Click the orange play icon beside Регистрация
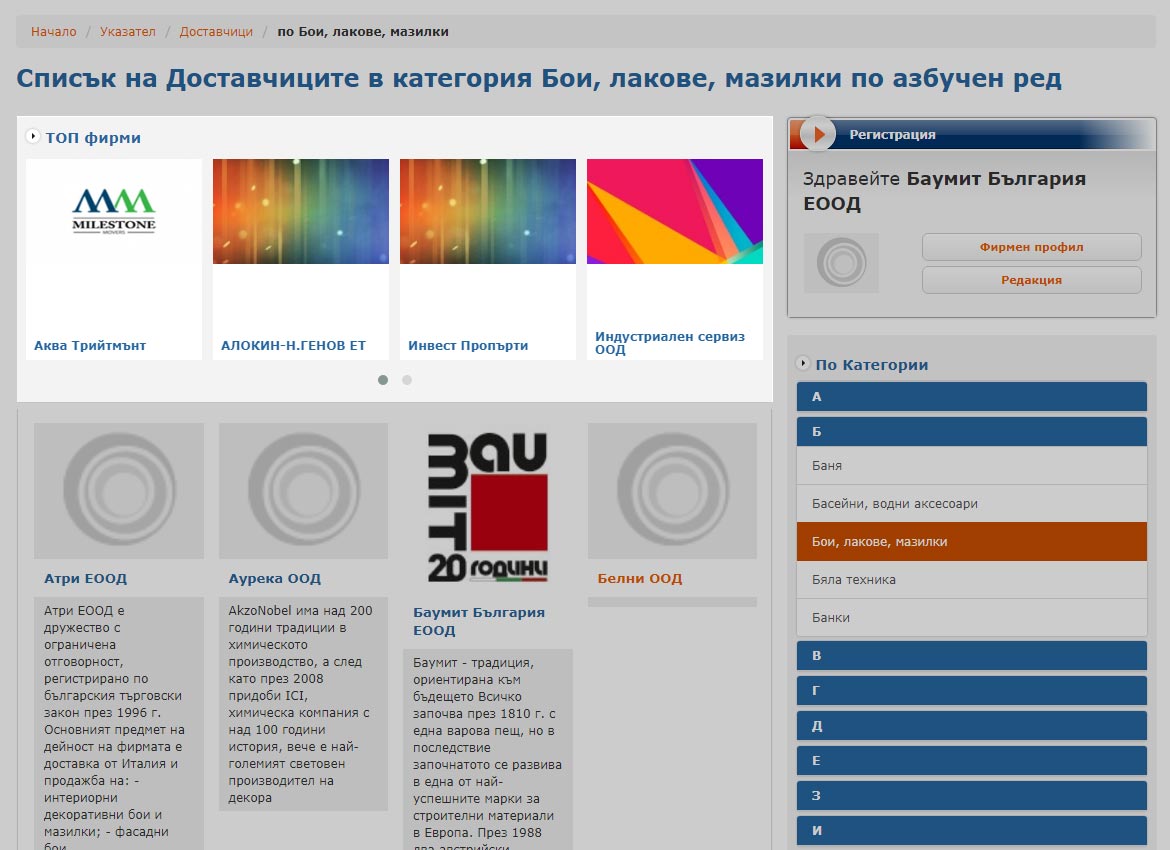The width and height of the screenshot is (1170, 850). pyautogui.click(x=818, y=134)
